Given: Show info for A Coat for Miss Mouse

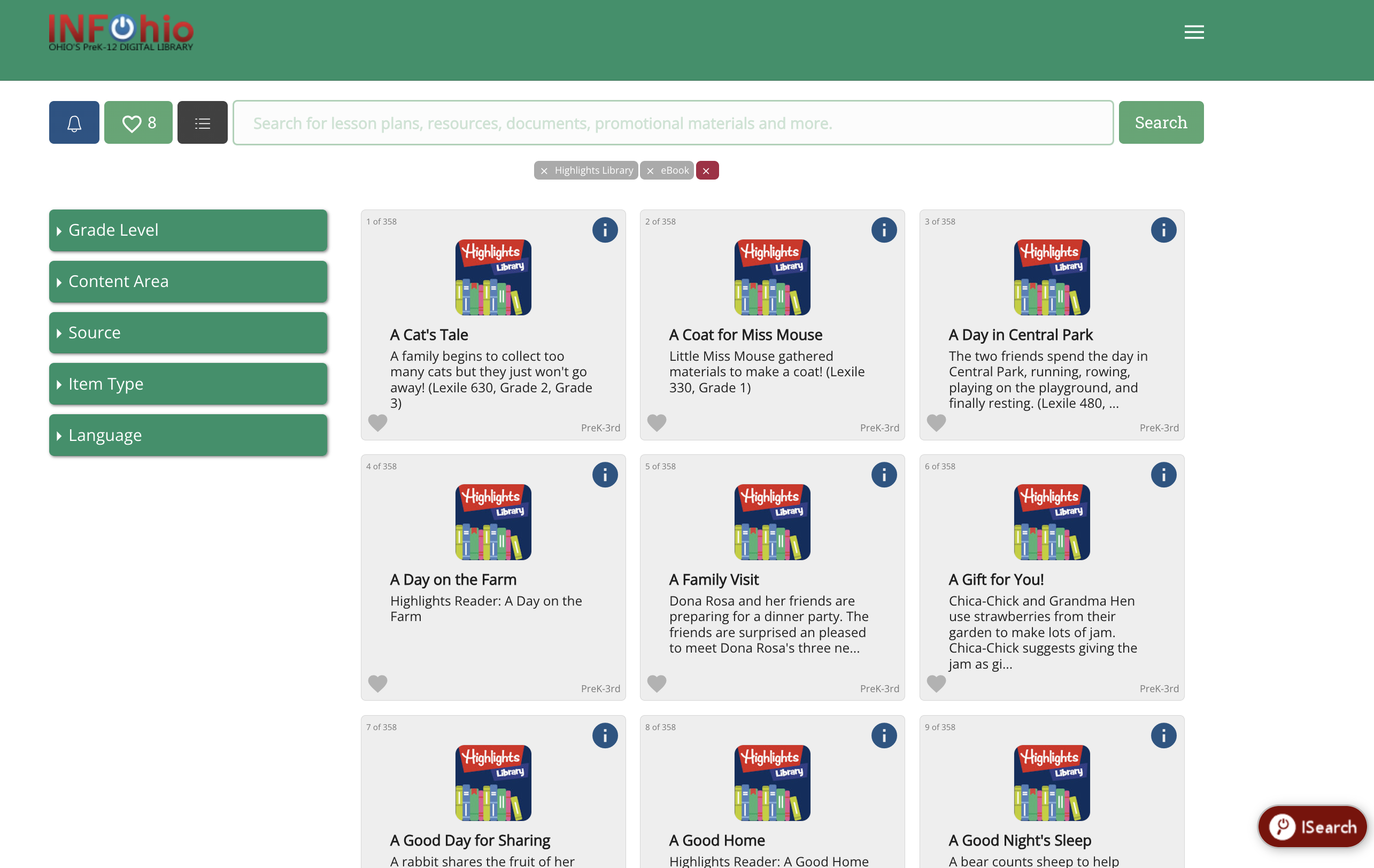Looking at the screenshot, I should tap(884, 230).
